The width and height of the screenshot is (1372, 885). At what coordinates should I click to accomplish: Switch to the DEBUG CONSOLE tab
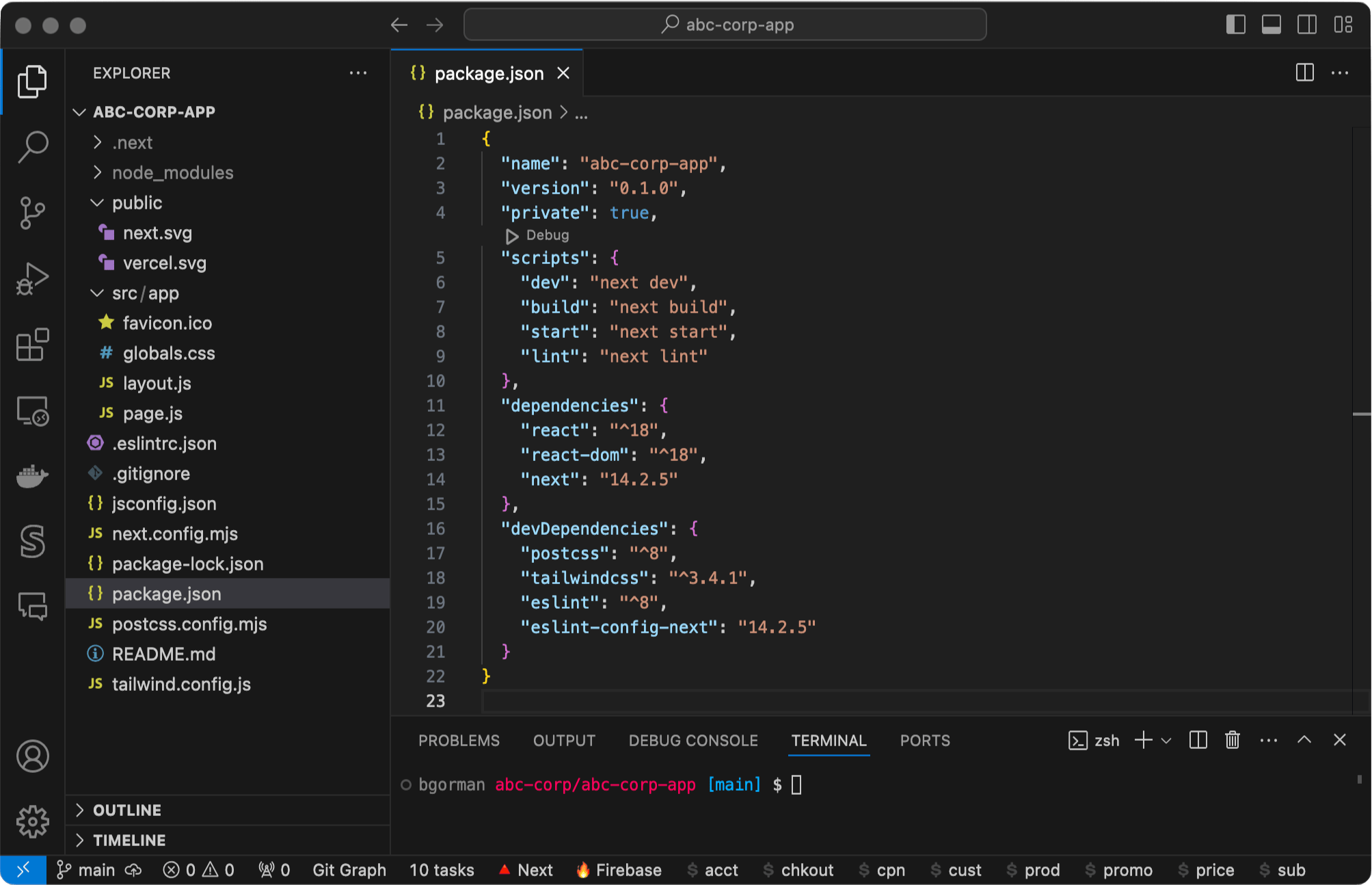tap(693, 741)
